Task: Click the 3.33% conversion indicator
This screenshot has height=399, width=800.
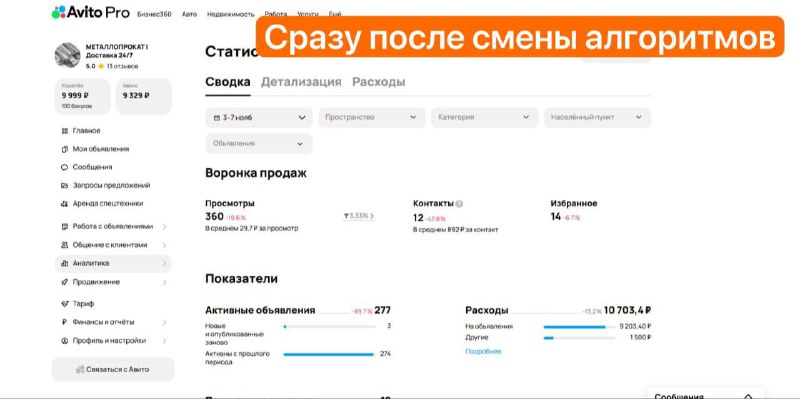Action: [359, 216]
